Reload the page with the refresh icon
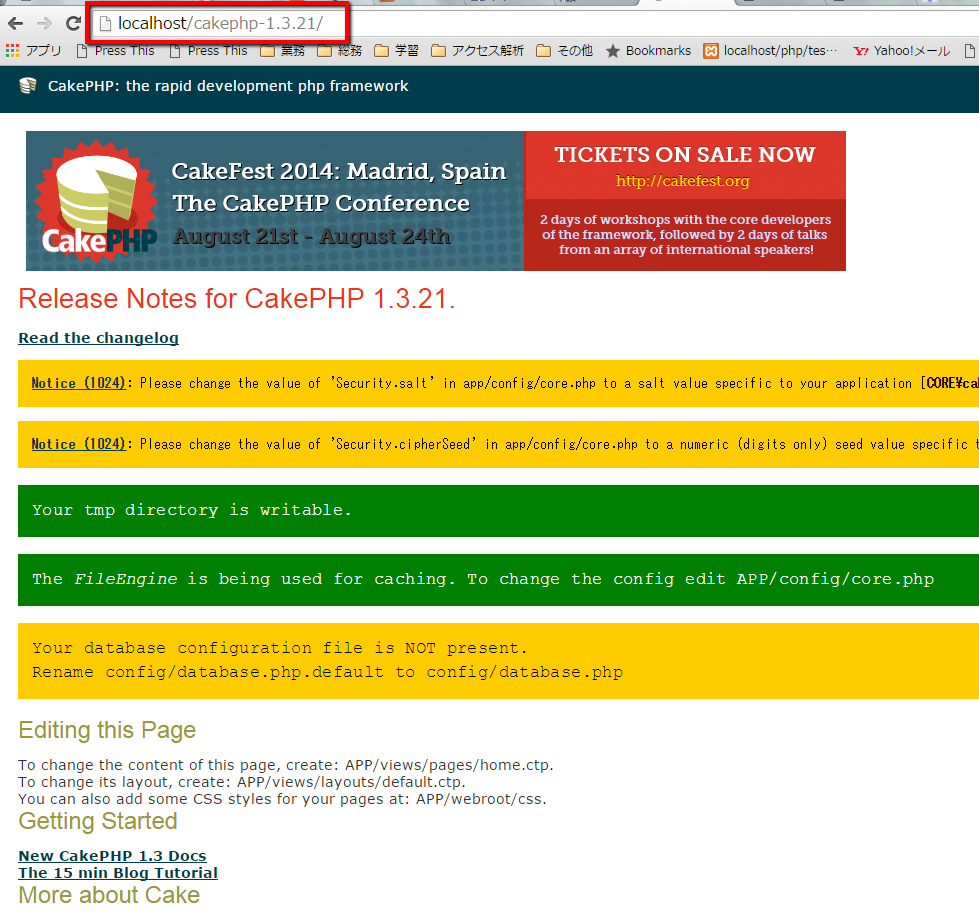Screen dimensions: 979x911 73,24
